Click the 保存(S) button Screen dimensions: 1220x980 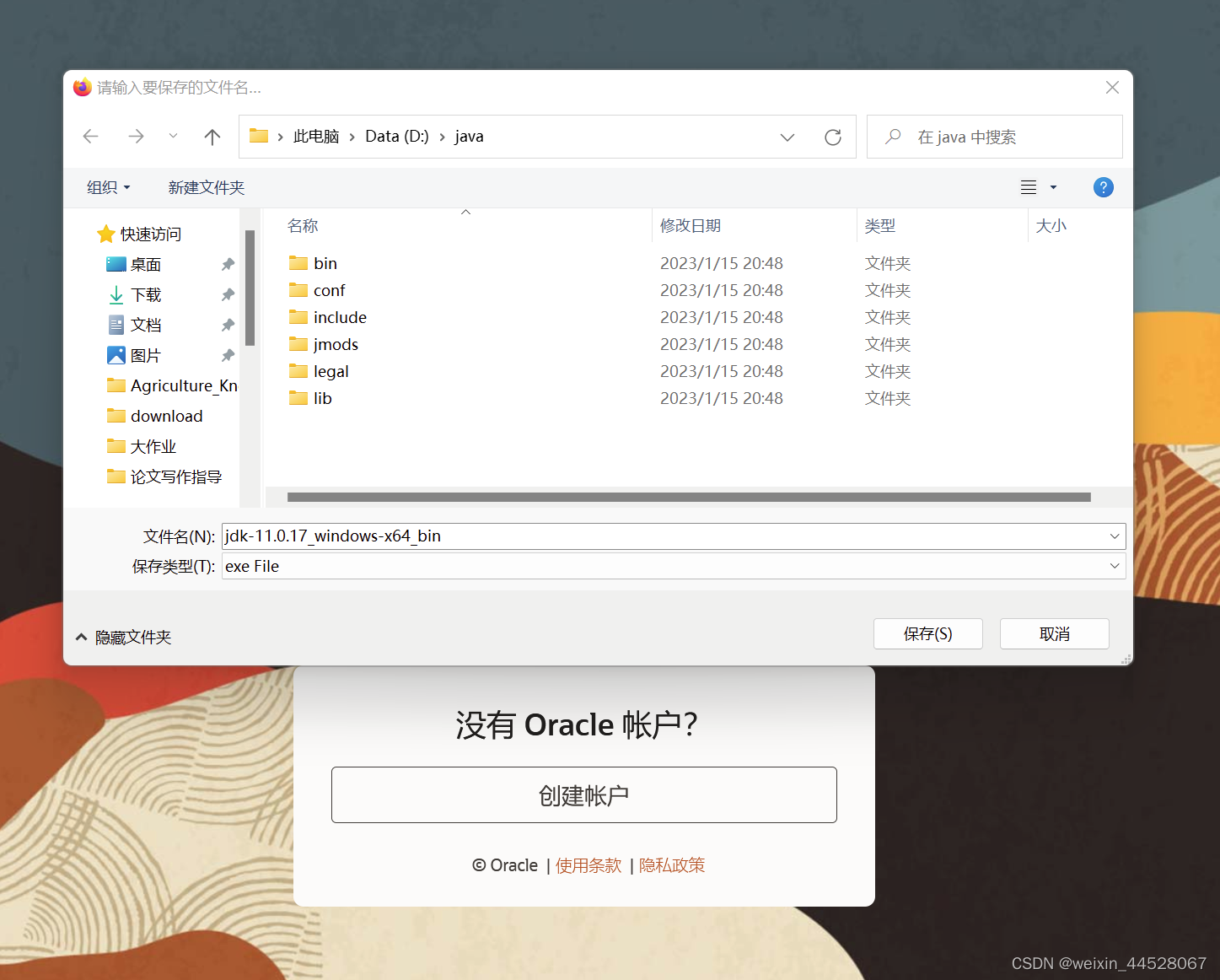tap(928, 634)
